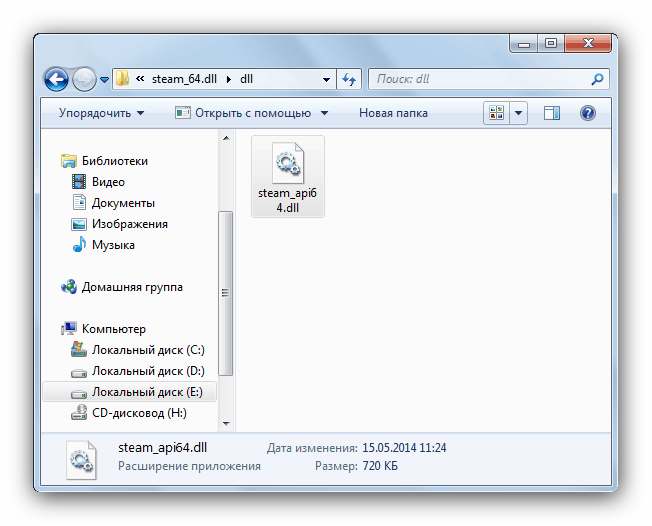Image resolution: width=652 pixels, height=526 pixels.
Task: Click the folder icon in address bar
Action: (122, 79)
